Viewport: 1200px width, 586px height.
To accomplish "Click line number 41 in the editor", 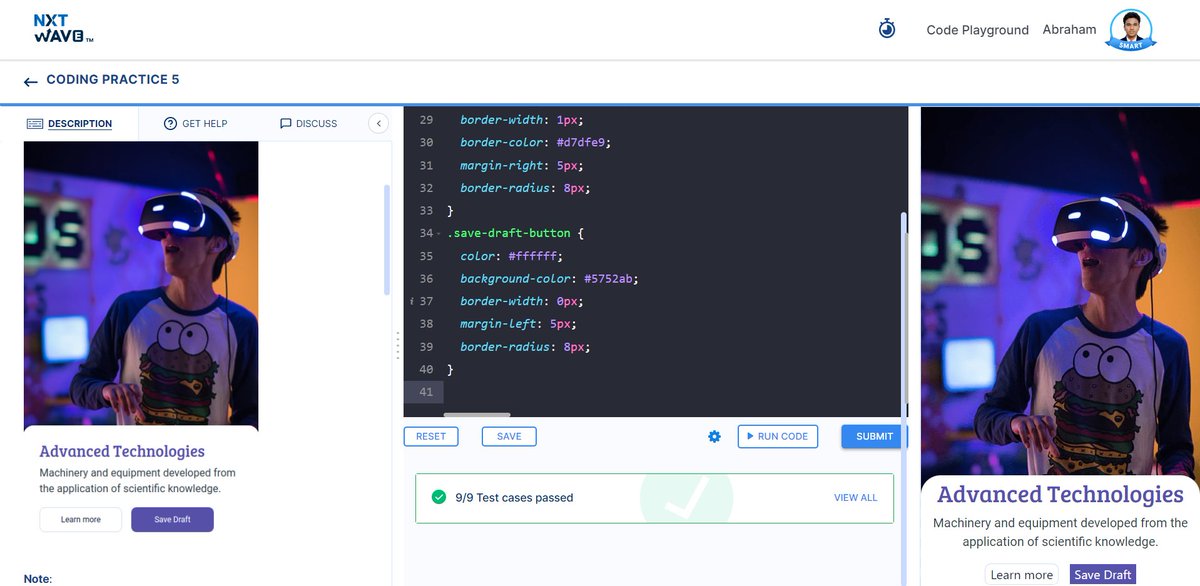I will tap(426, 392).
